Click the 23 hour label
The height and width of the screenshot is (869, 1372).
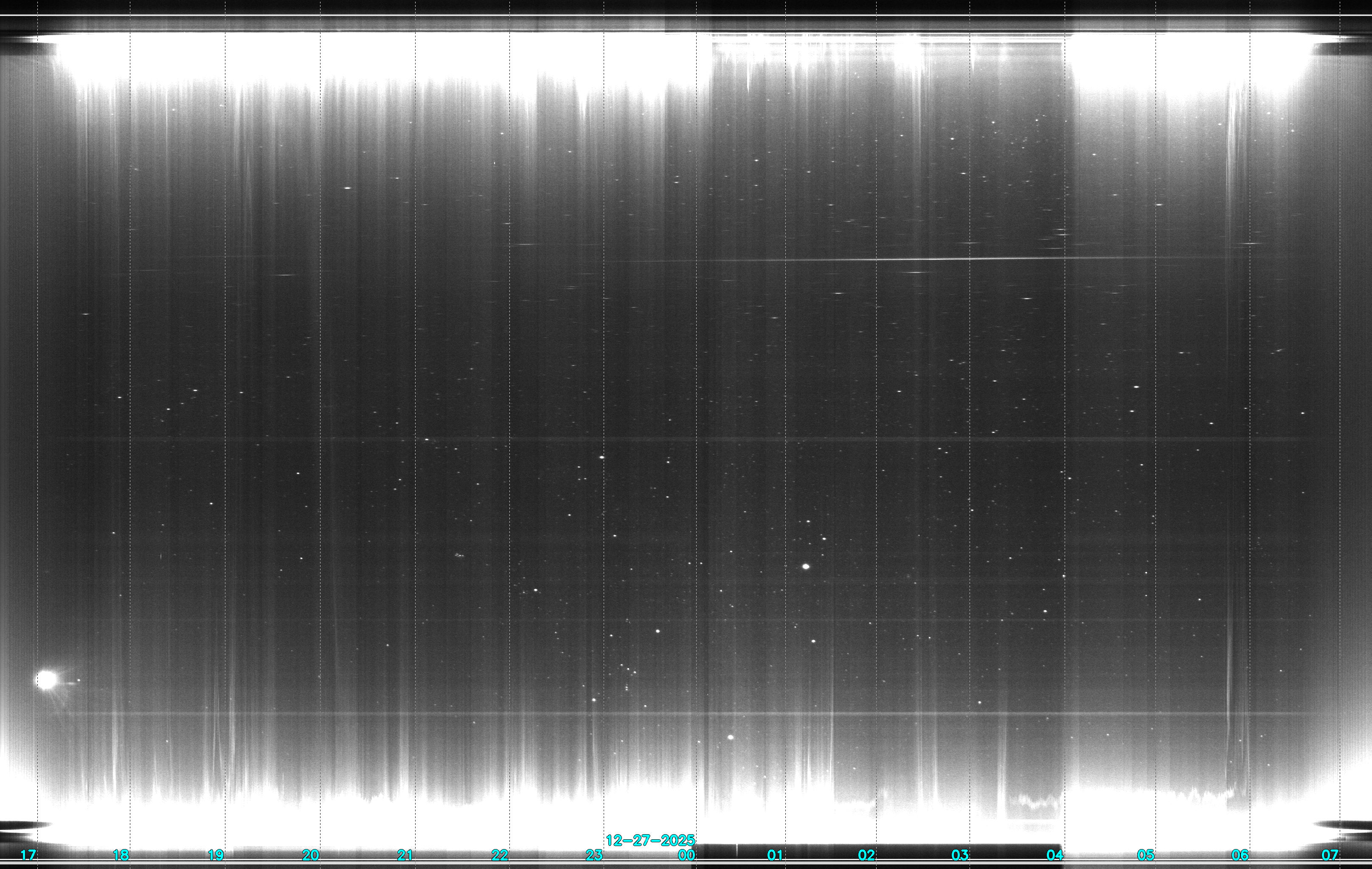coord(594,855)
